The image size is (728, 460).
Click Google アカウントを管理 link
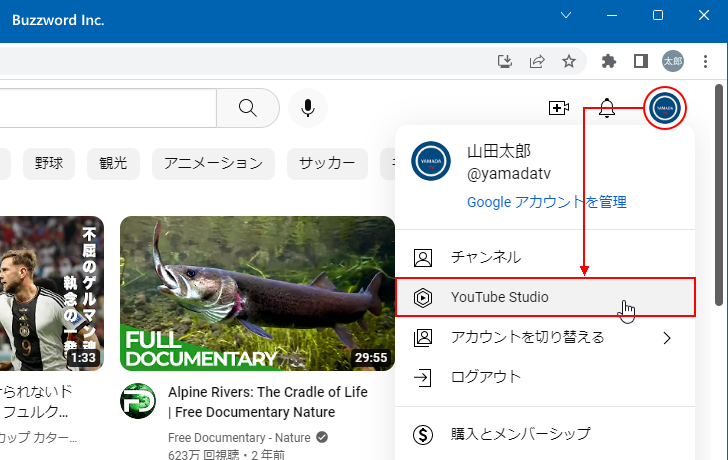click(546, 202)
